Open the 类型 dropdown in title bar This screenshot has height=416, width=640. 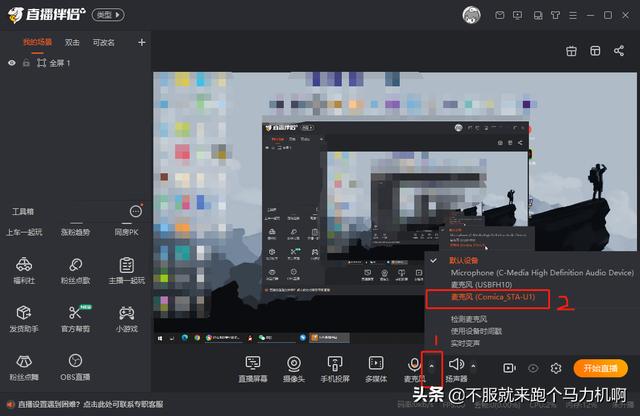point(109,15)
